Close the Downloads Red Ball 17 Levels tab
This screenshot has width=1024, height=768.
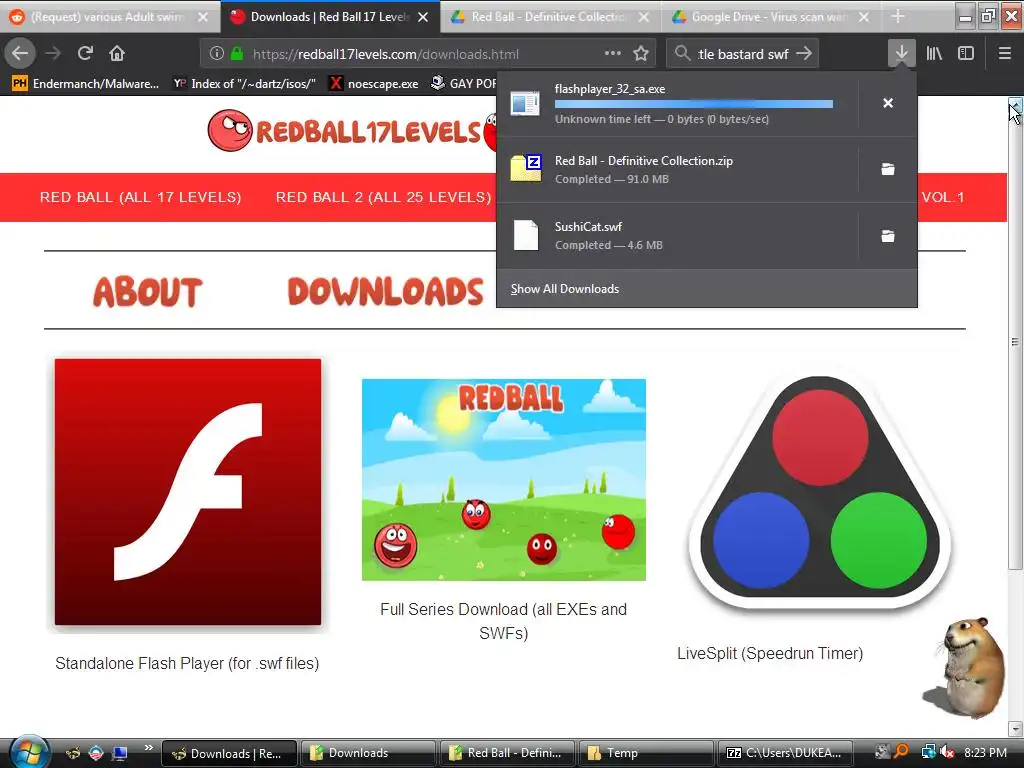click(423, 17)
